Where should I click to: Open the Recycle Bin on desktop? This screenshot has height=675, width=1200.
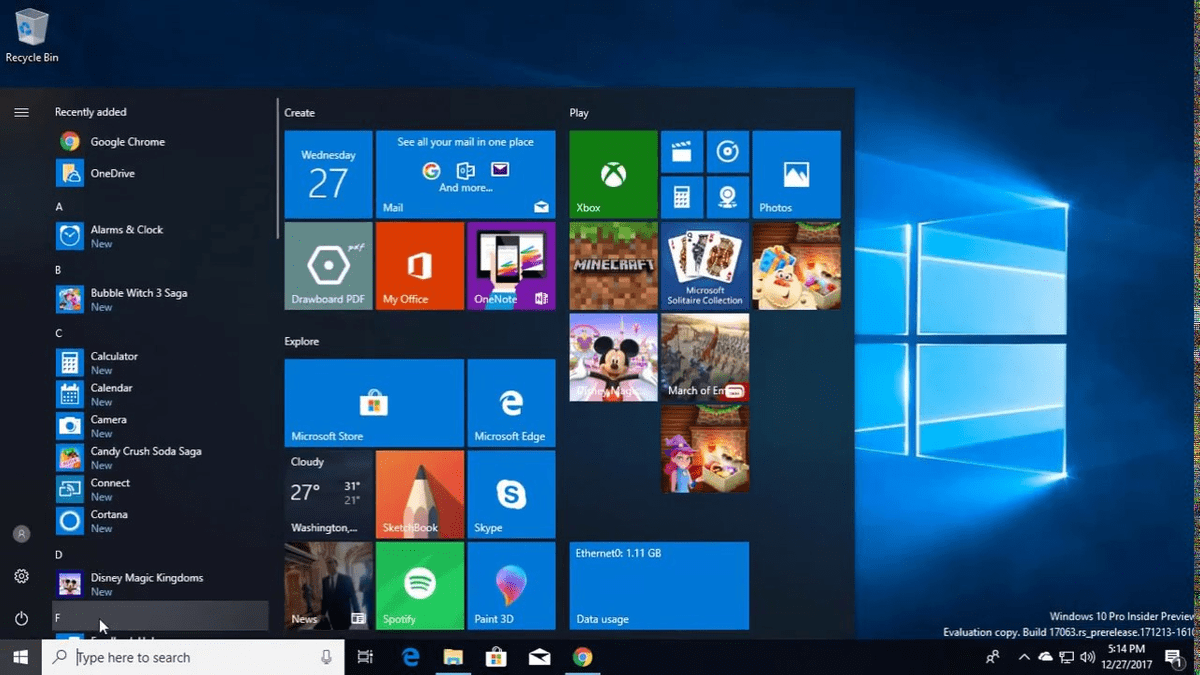(32, 35)
